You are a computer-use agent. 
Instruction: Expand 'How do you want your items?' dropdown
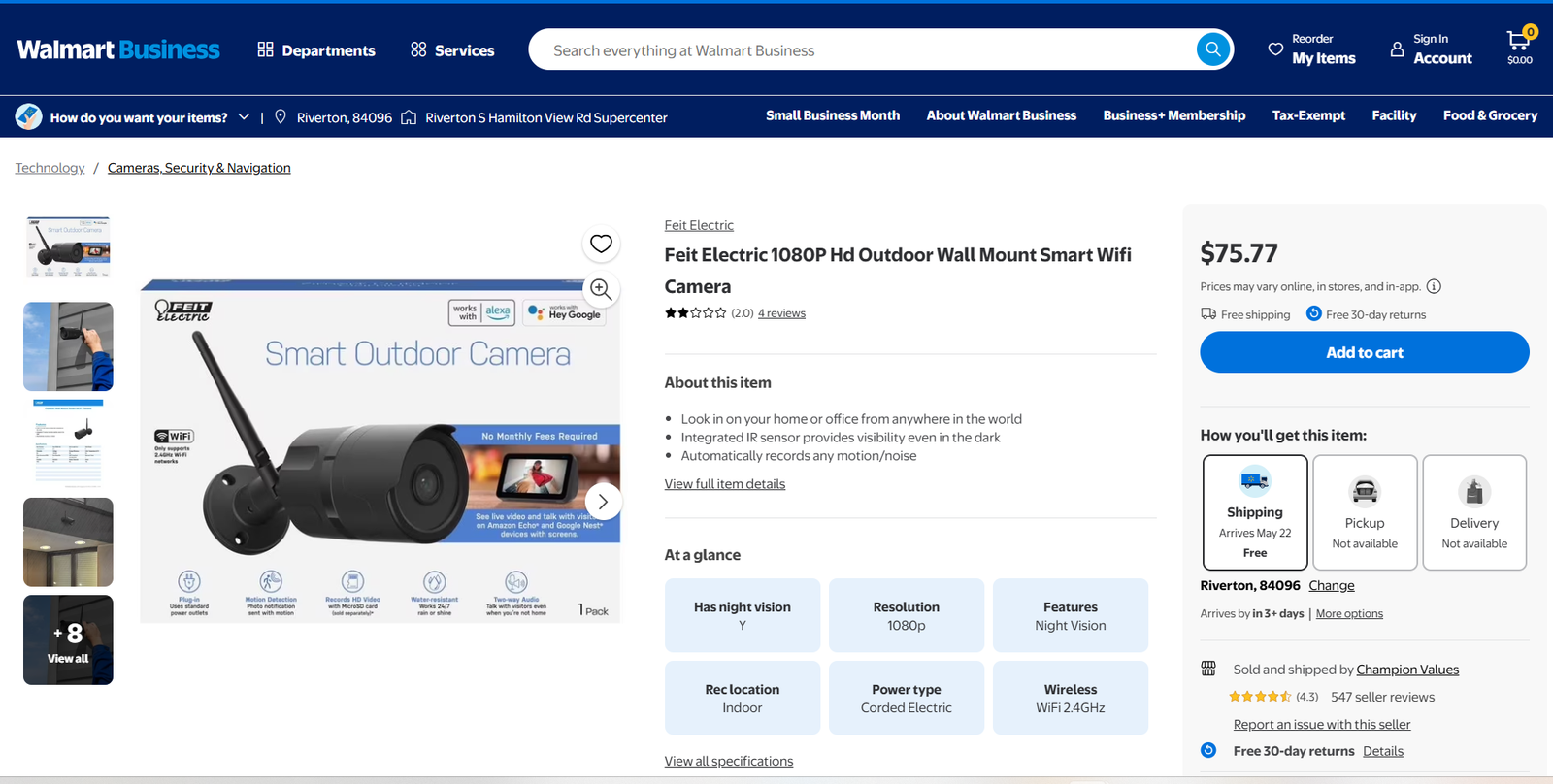(x=133, y=117)
